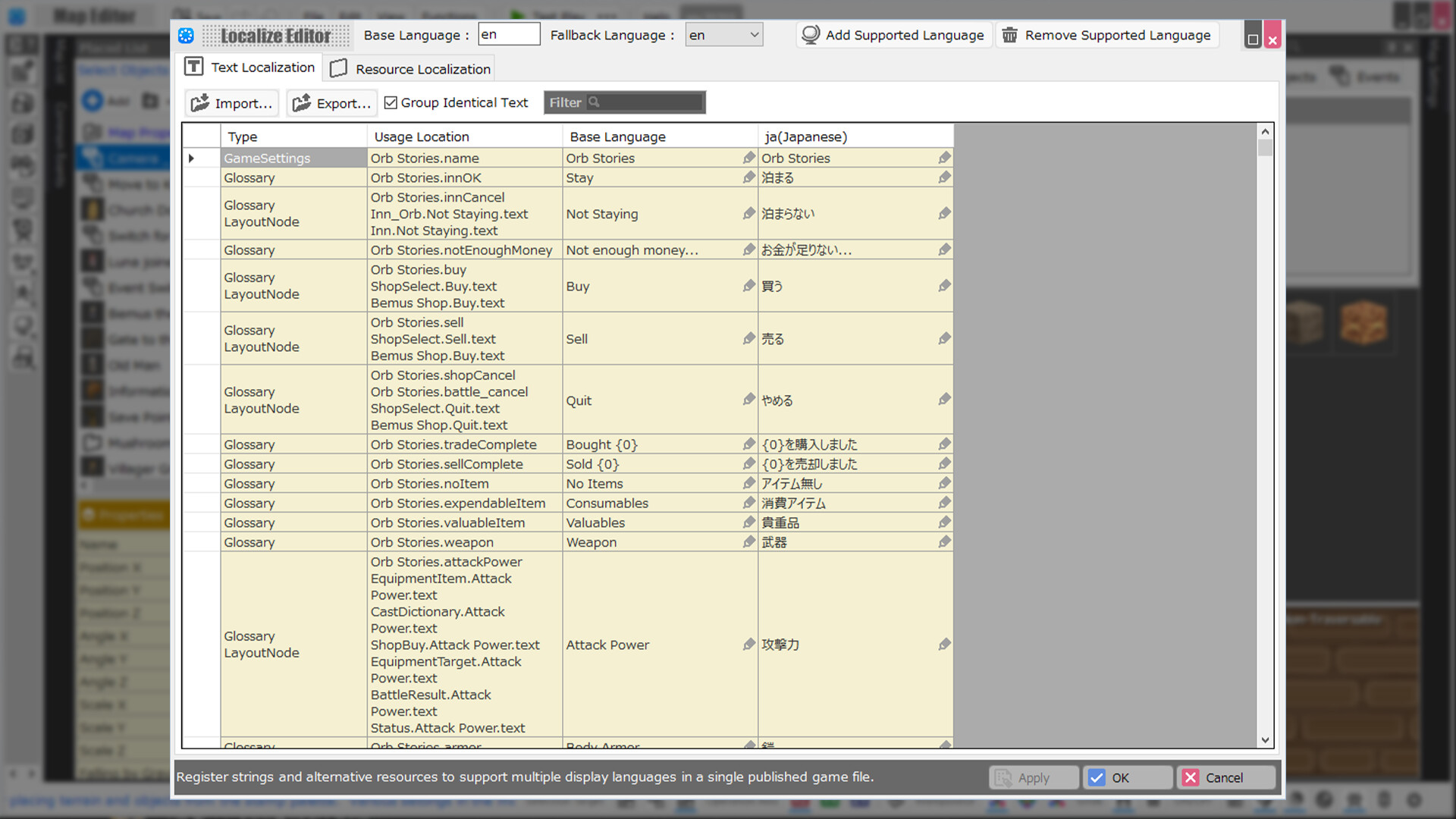The height and width of the screenshot is (819, 1456).
Task: Click the magnifier icon on Add Supported Language
Action: 810,34
